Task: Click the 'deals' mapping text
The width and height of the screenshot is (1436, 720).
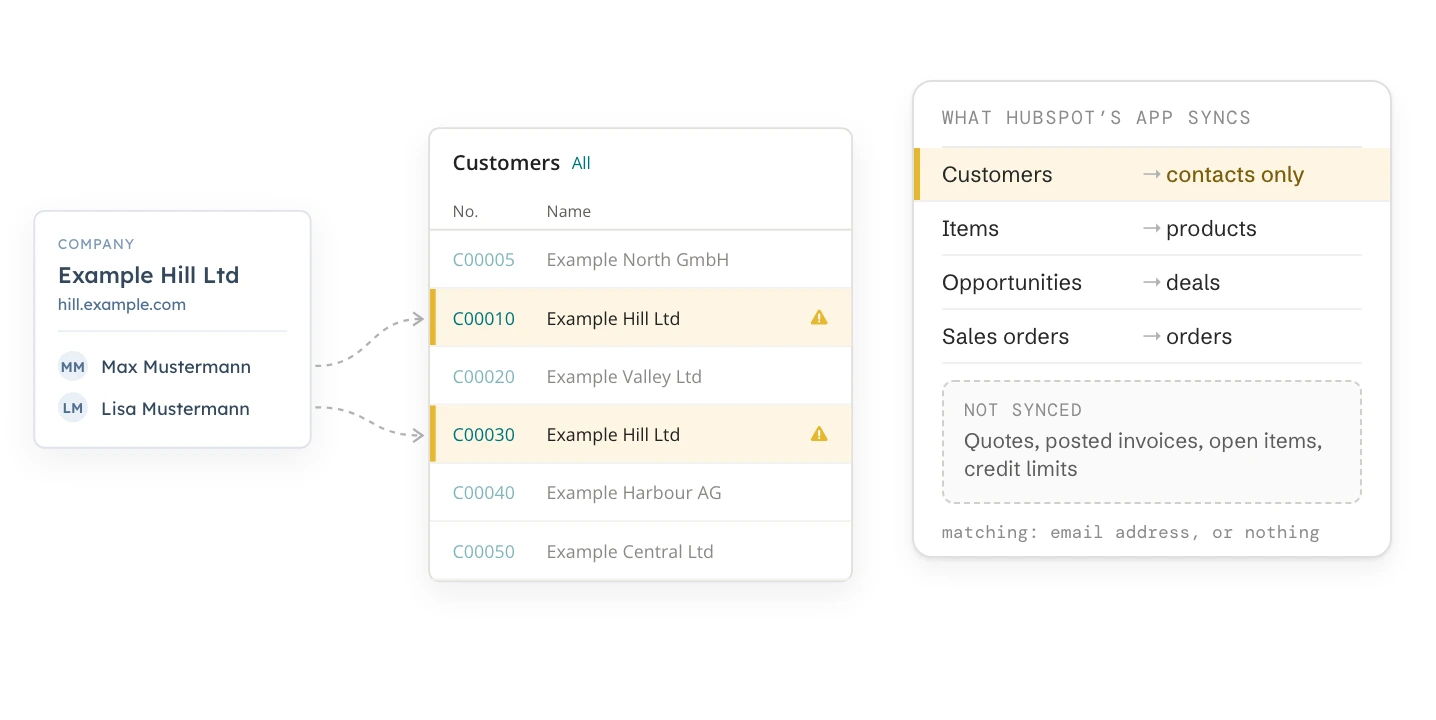Action: click(x=1193, y=283)
